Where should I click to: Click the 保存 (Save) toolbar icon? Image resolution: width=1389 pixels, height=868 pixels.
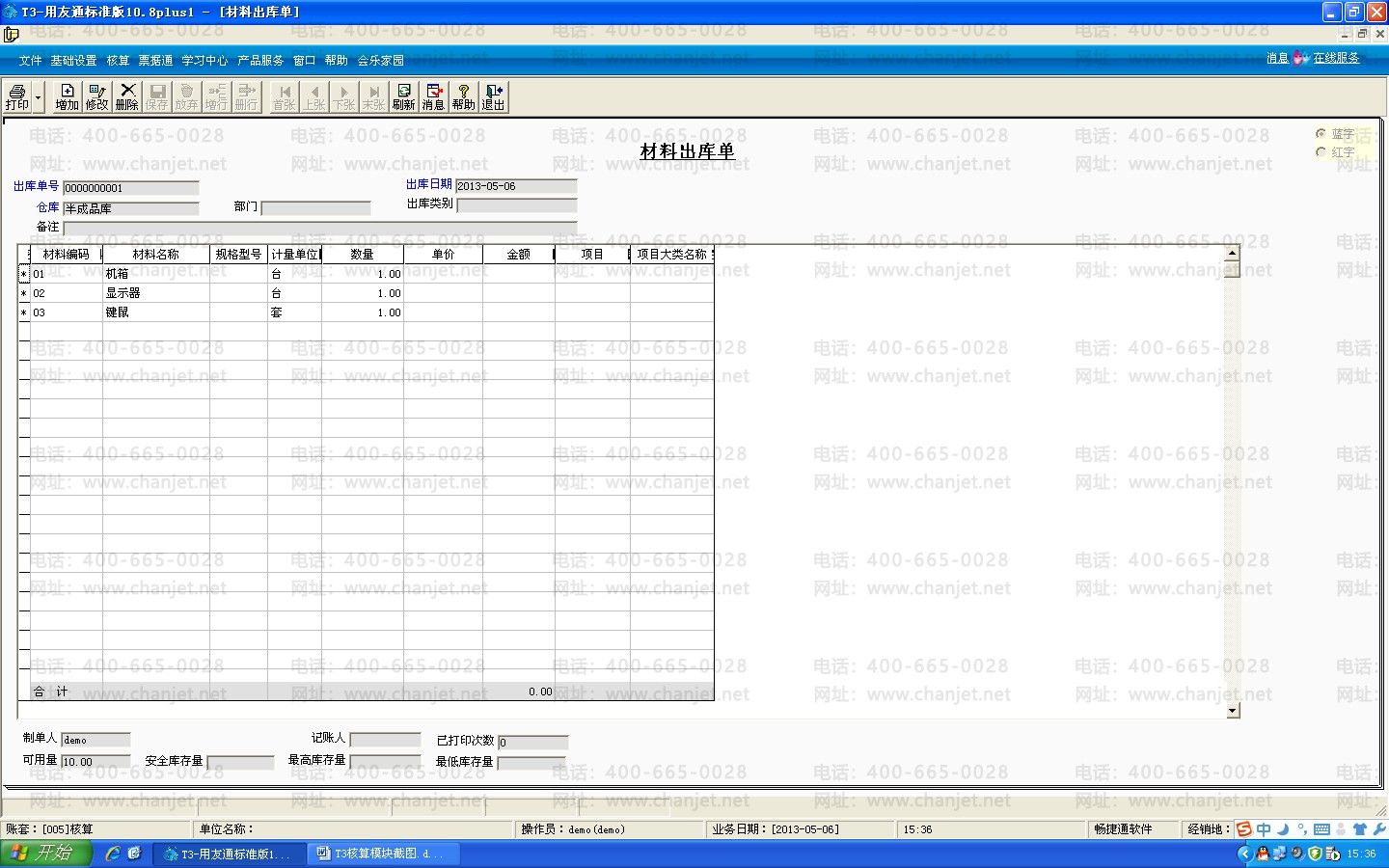pos(156,97)
